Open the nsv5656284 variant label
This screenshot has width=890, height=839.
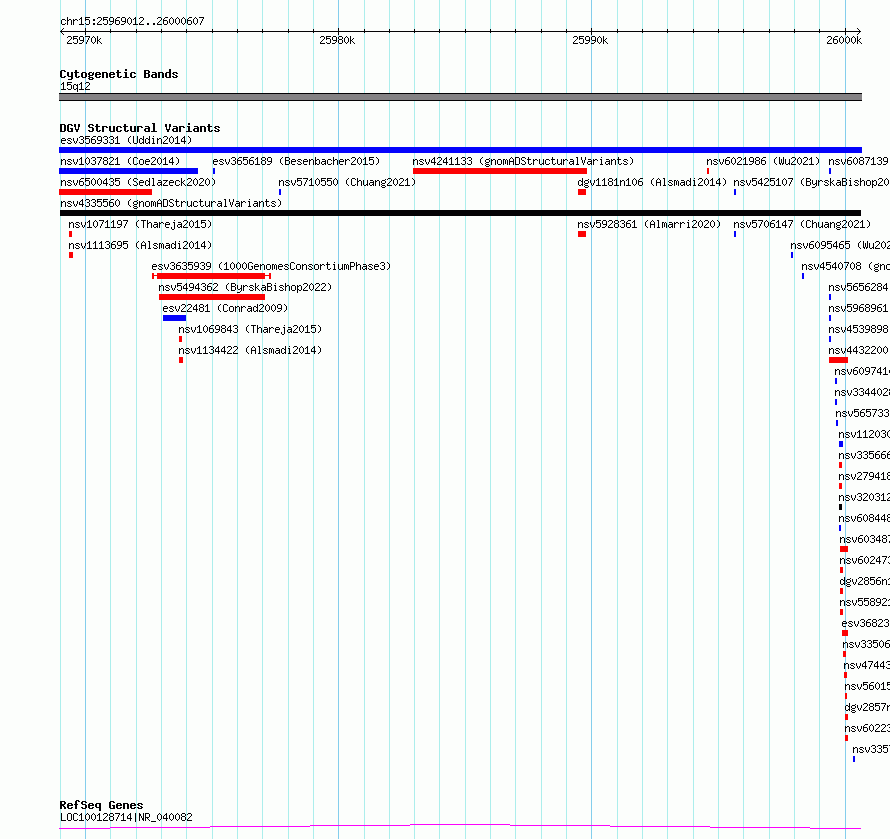(858, 287)
